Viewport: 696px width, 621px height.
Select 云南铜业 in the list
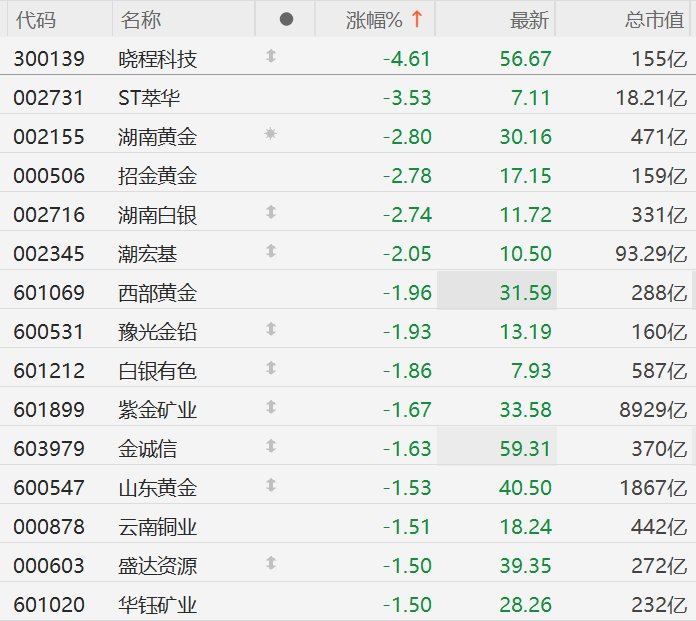[157, 527]
